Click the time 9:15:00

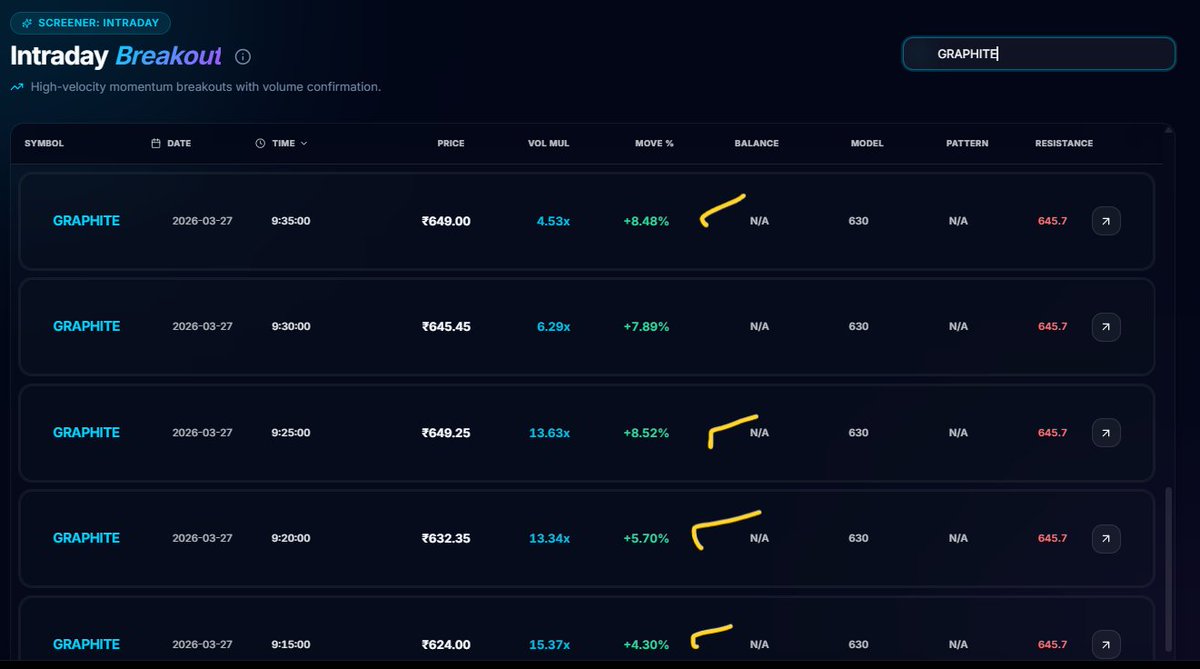(291, 644)
